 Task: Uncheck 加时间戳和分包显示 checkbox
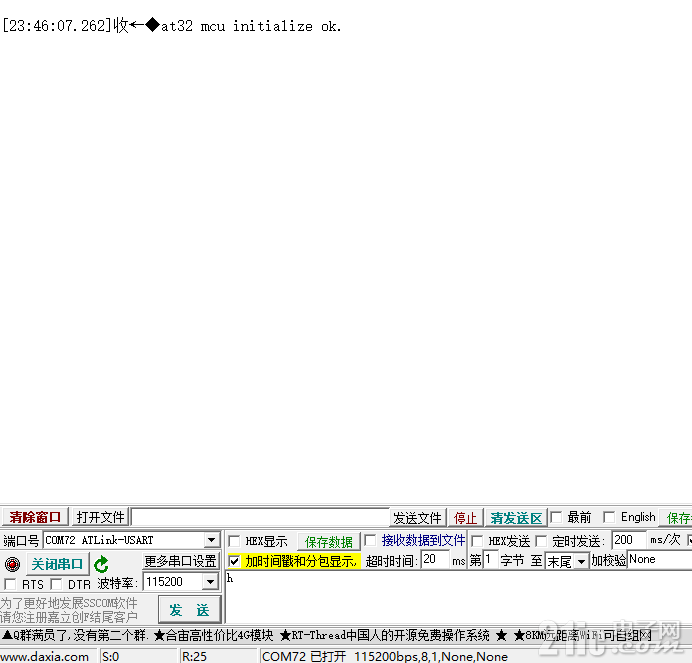coord(234,561)
